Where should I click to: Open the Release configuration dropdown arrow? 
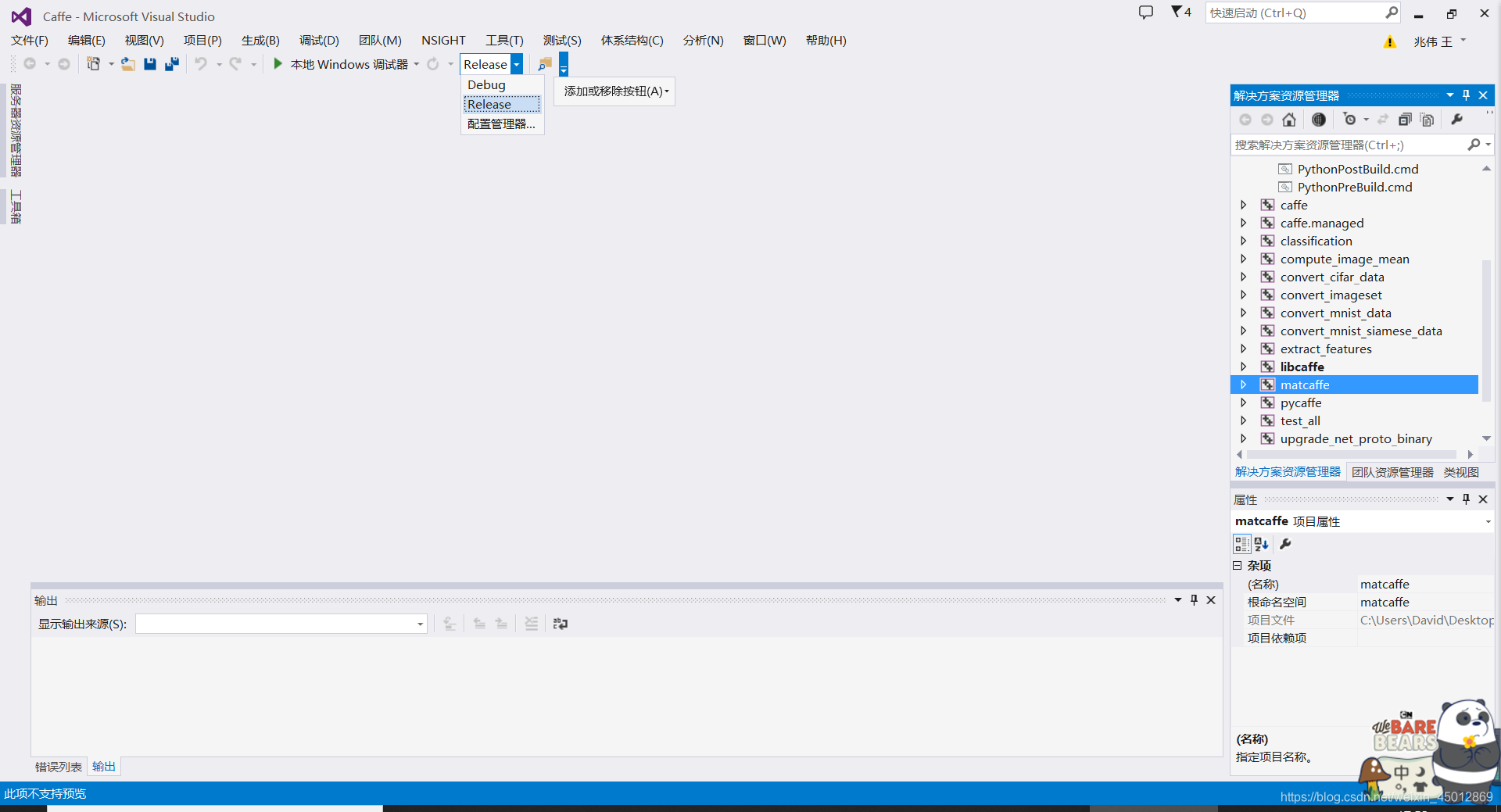click(x=517, y=64)
